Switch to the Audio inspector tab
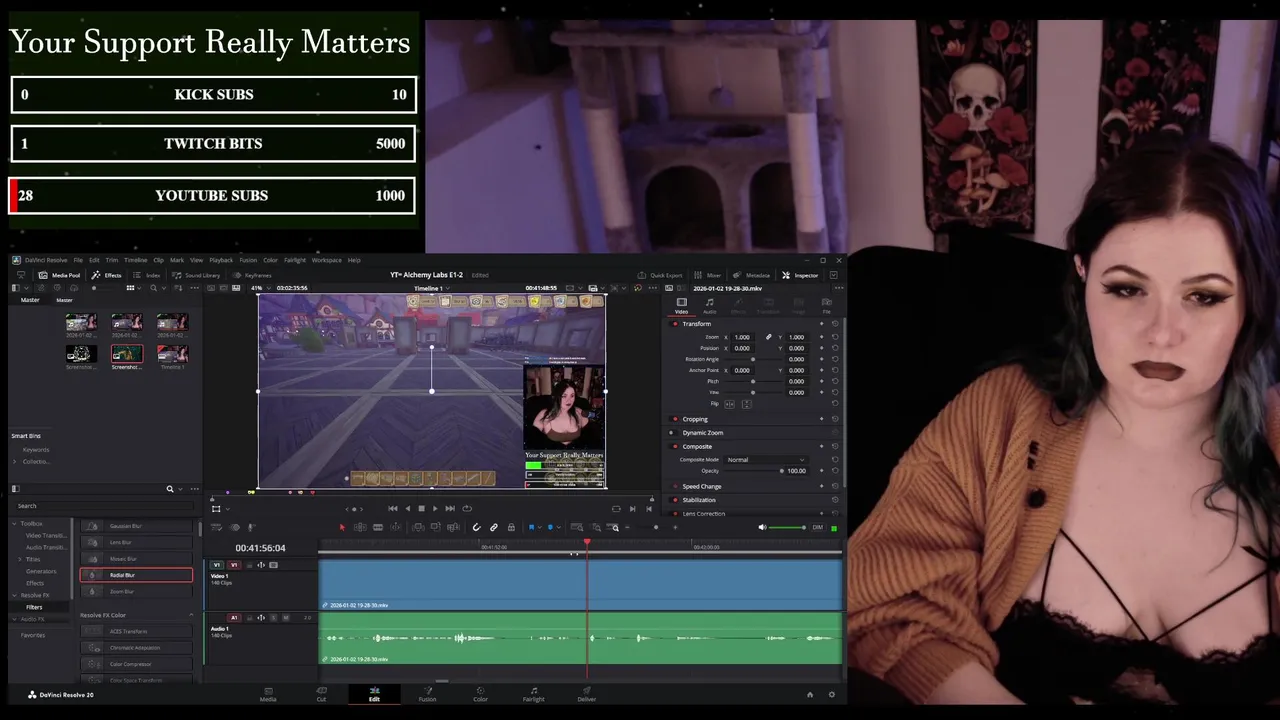 tap(710, 305)
